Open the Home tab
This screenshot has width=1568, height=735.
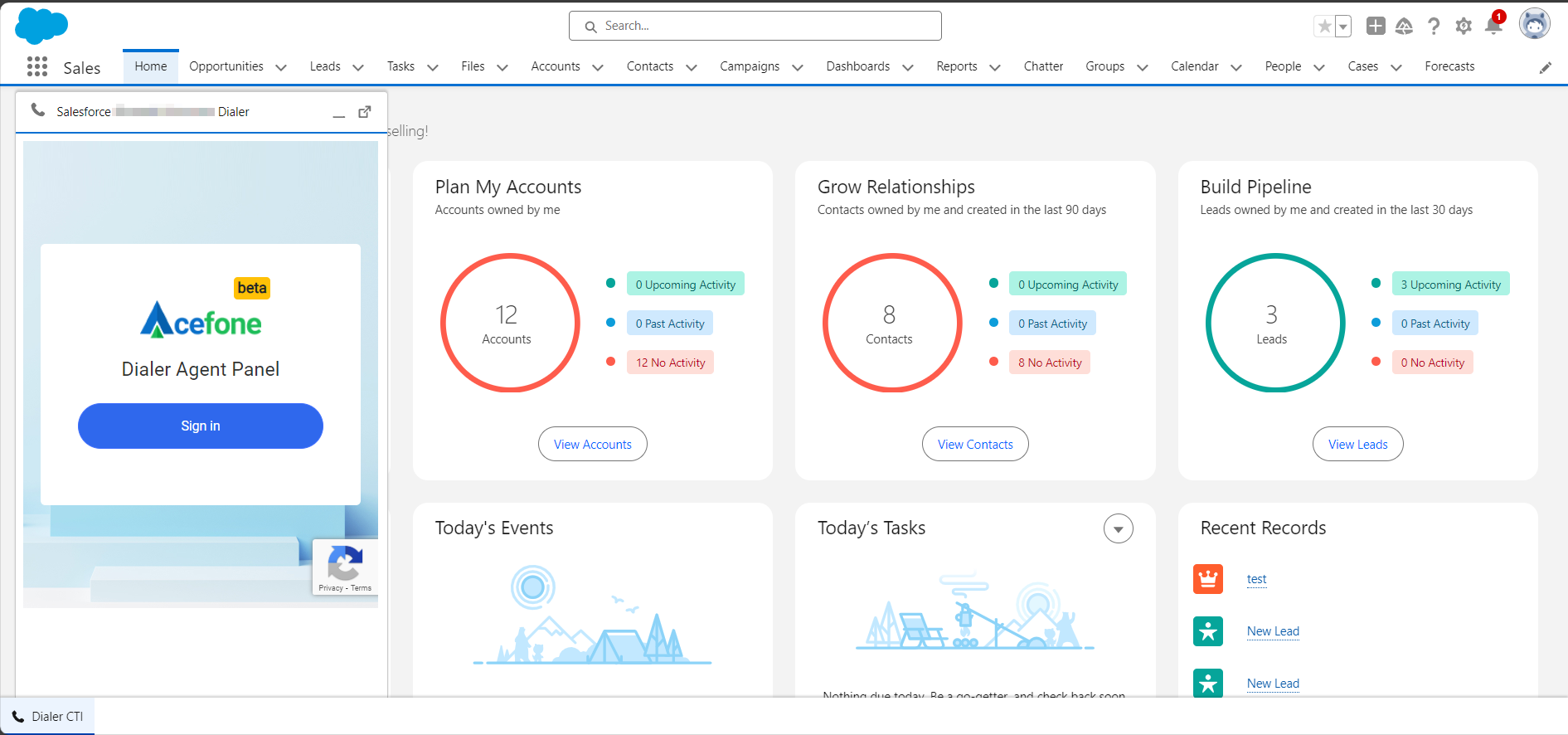click(x=151, y=66)
